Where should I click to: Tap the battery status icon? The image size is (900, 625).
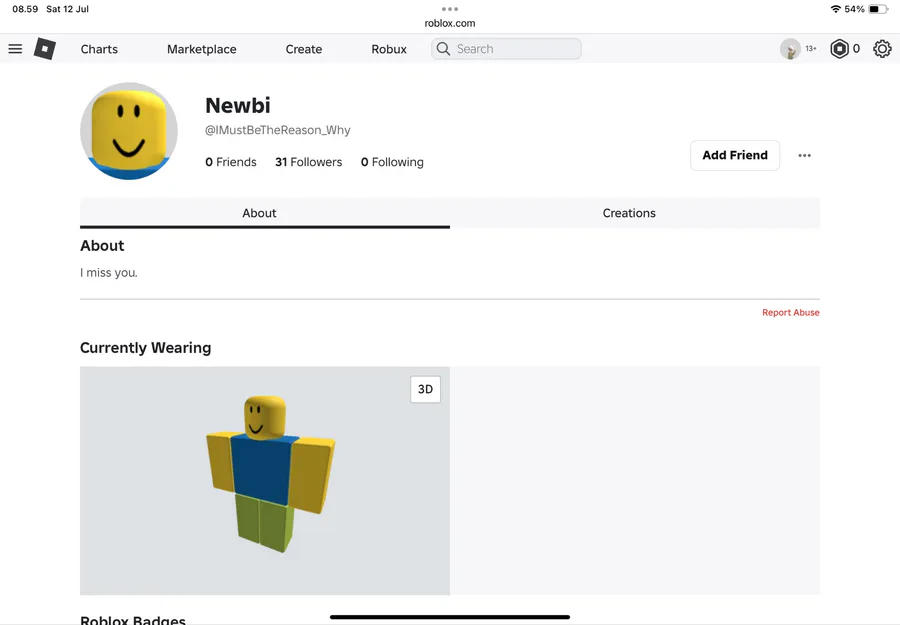(x=878, y=9)
